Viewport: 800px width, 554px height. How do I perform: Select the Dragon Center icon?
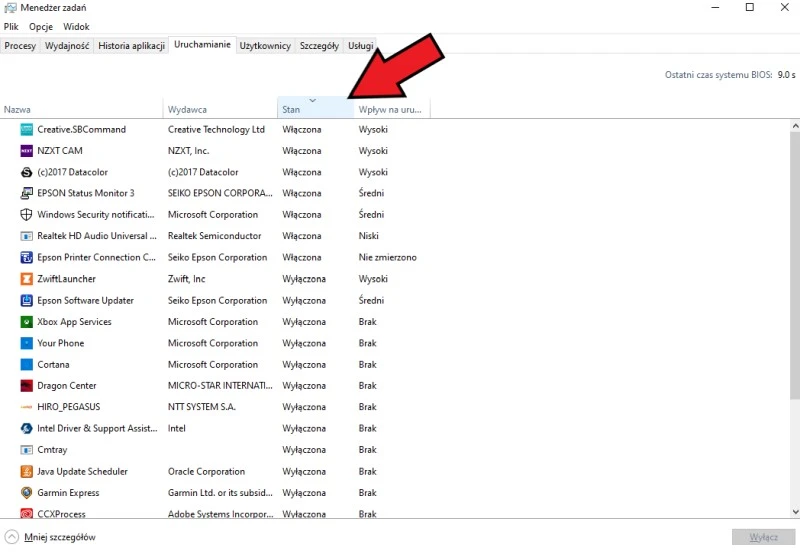27,386
